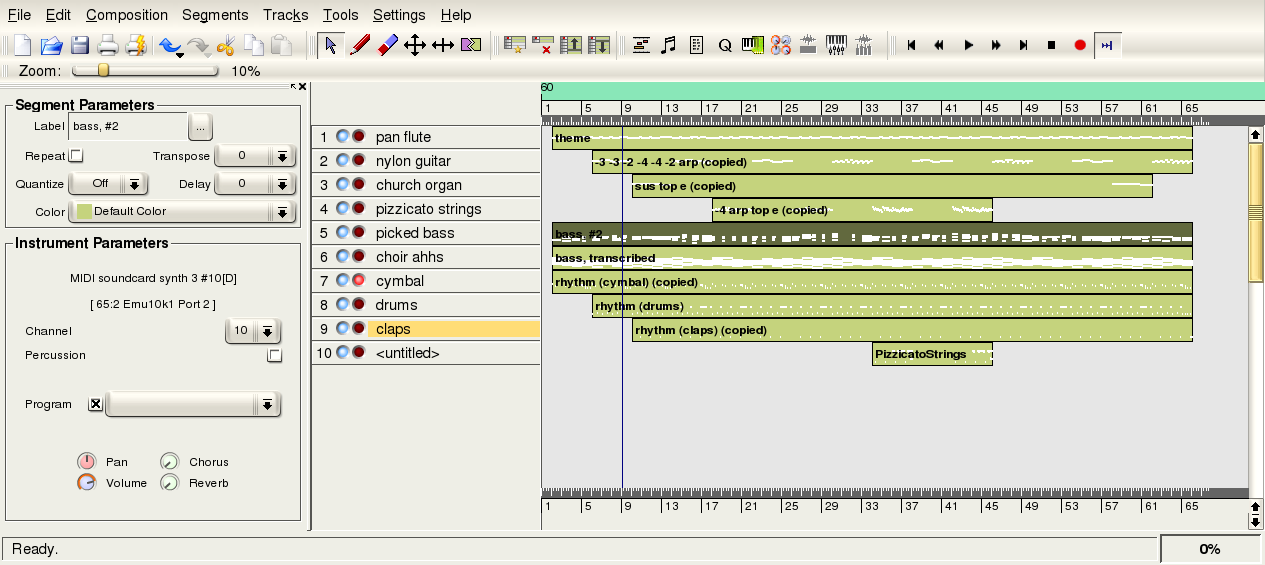Check the Program checkbox

tap(95, 405)
